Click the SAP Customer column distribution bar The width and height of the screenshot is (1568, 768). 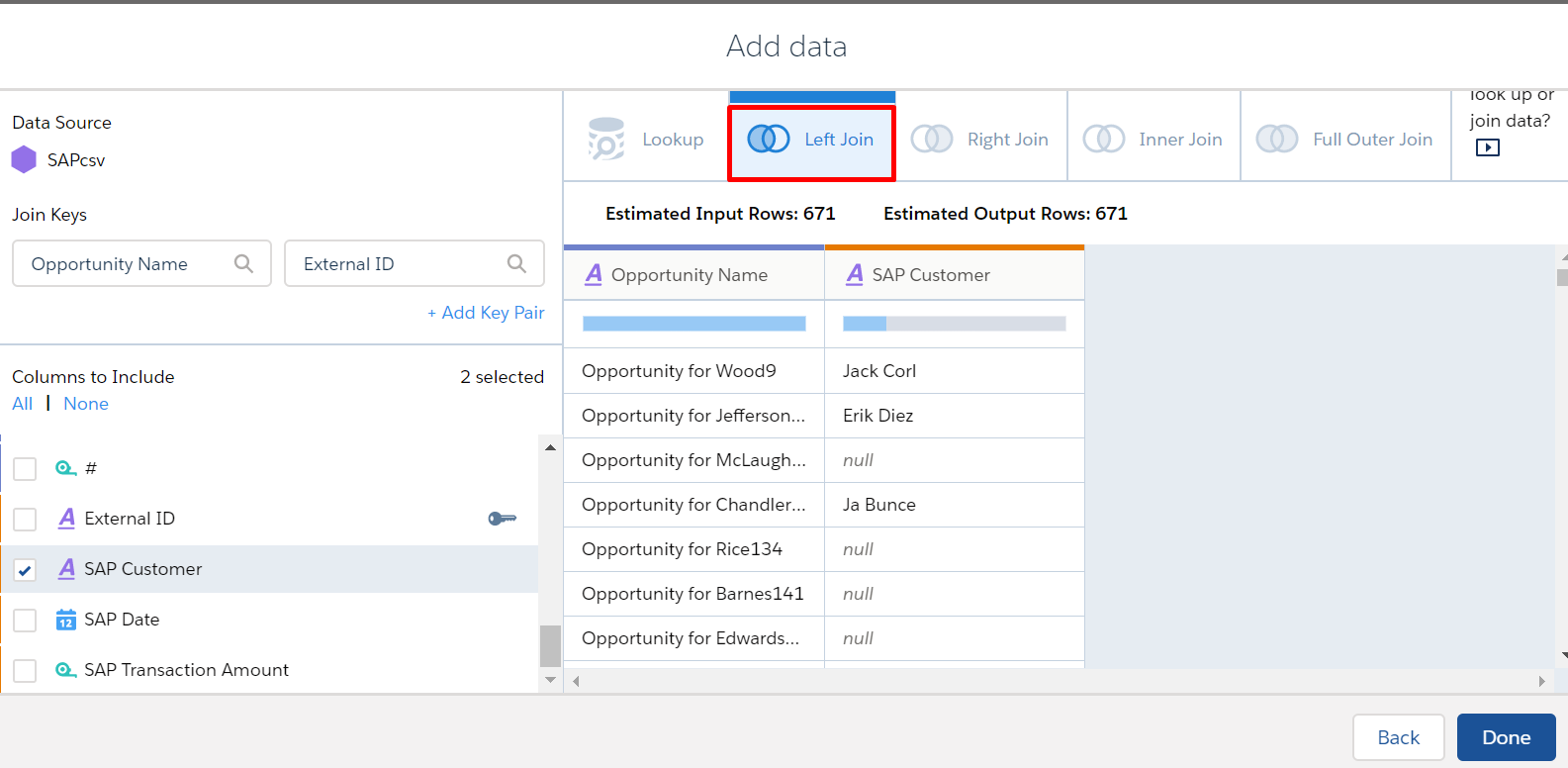tap(954, 324)
